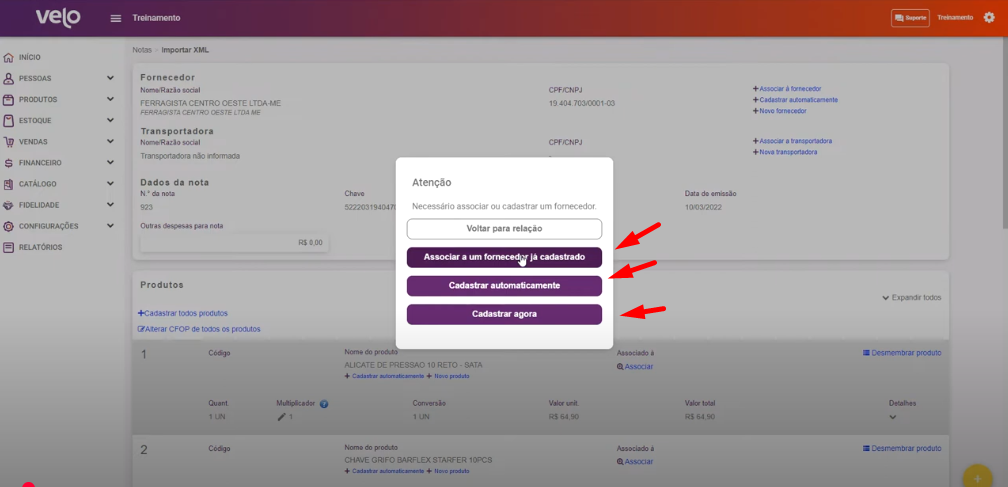Click the Cadastrar todos produtos link
Viewport: 1008px width, 487px height.
[183, 313]
